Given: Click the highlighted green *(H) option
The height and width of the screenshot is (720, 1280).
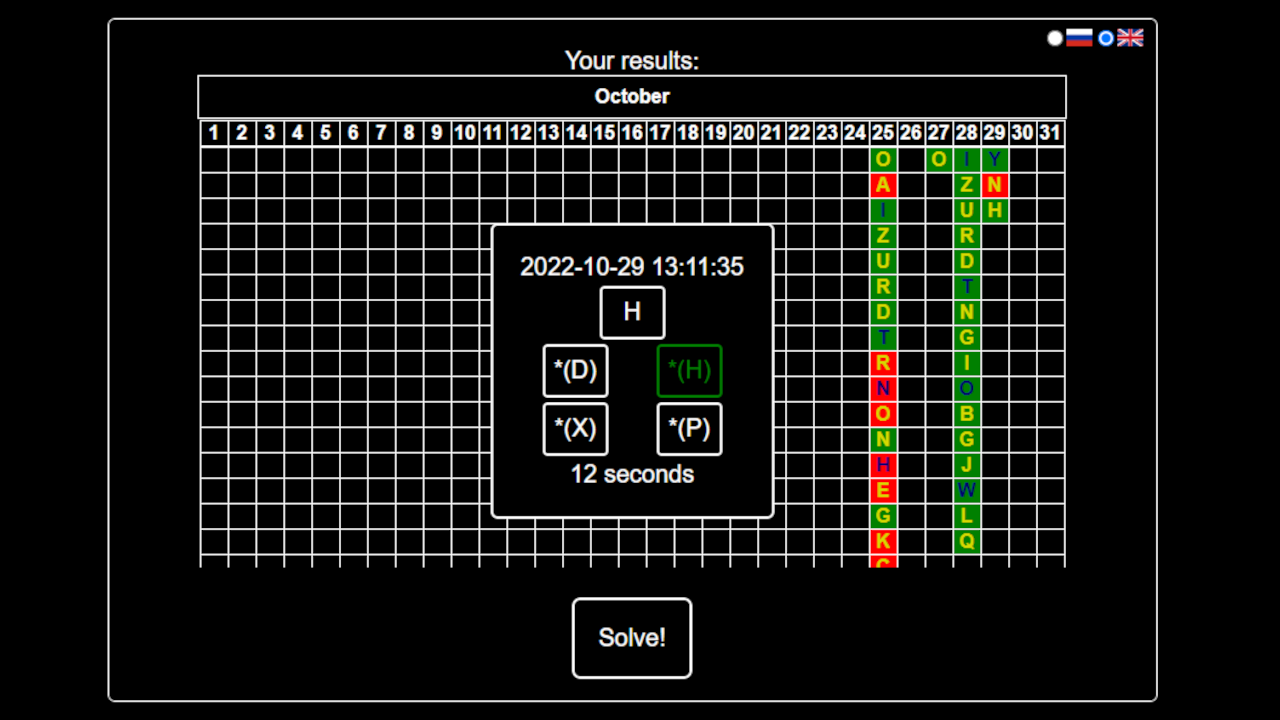Looking at the screenshot, I should click(x=689, y=370).
